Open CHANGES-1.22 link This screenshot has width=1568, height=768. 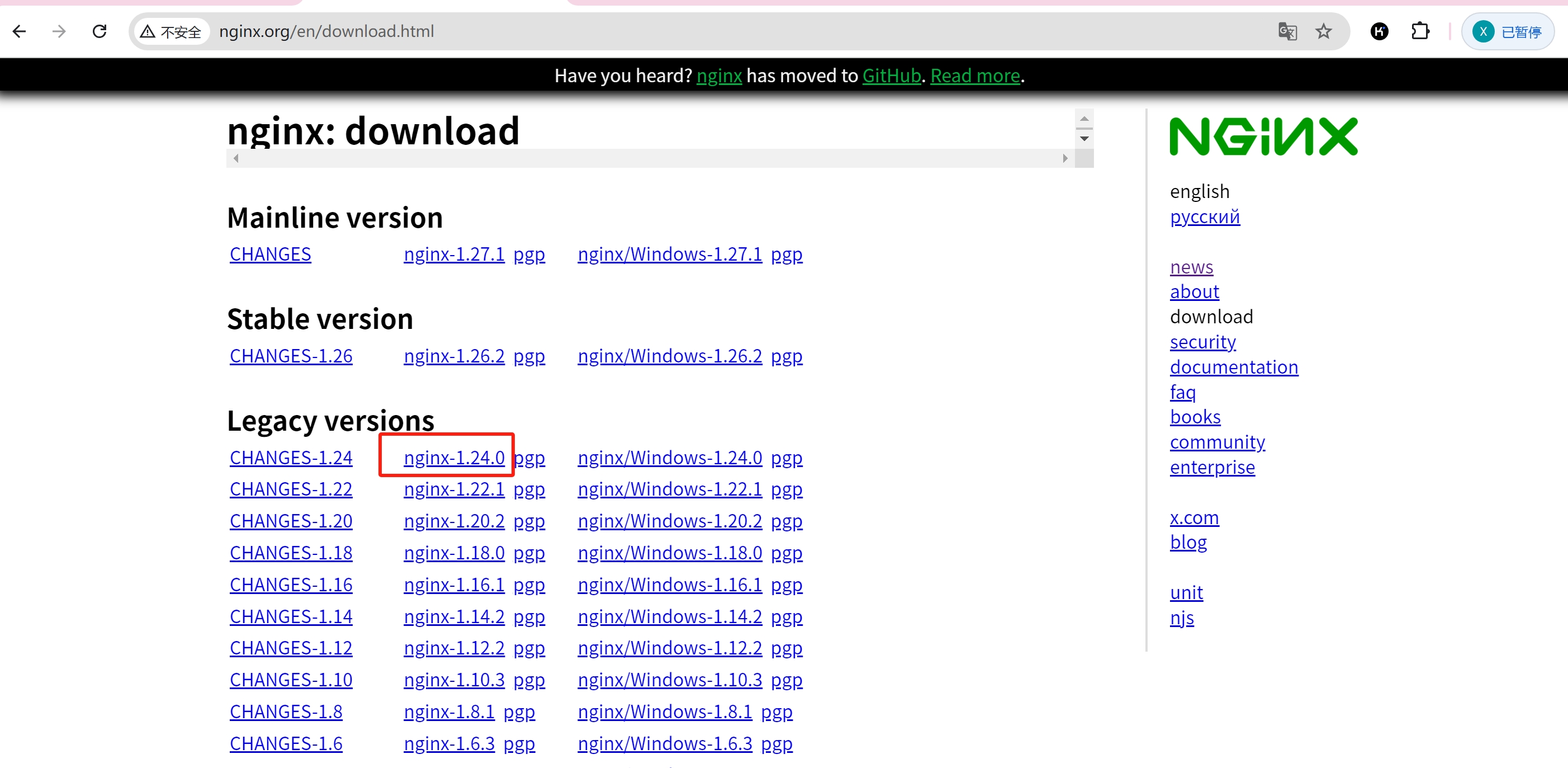(x=291, y=489)
